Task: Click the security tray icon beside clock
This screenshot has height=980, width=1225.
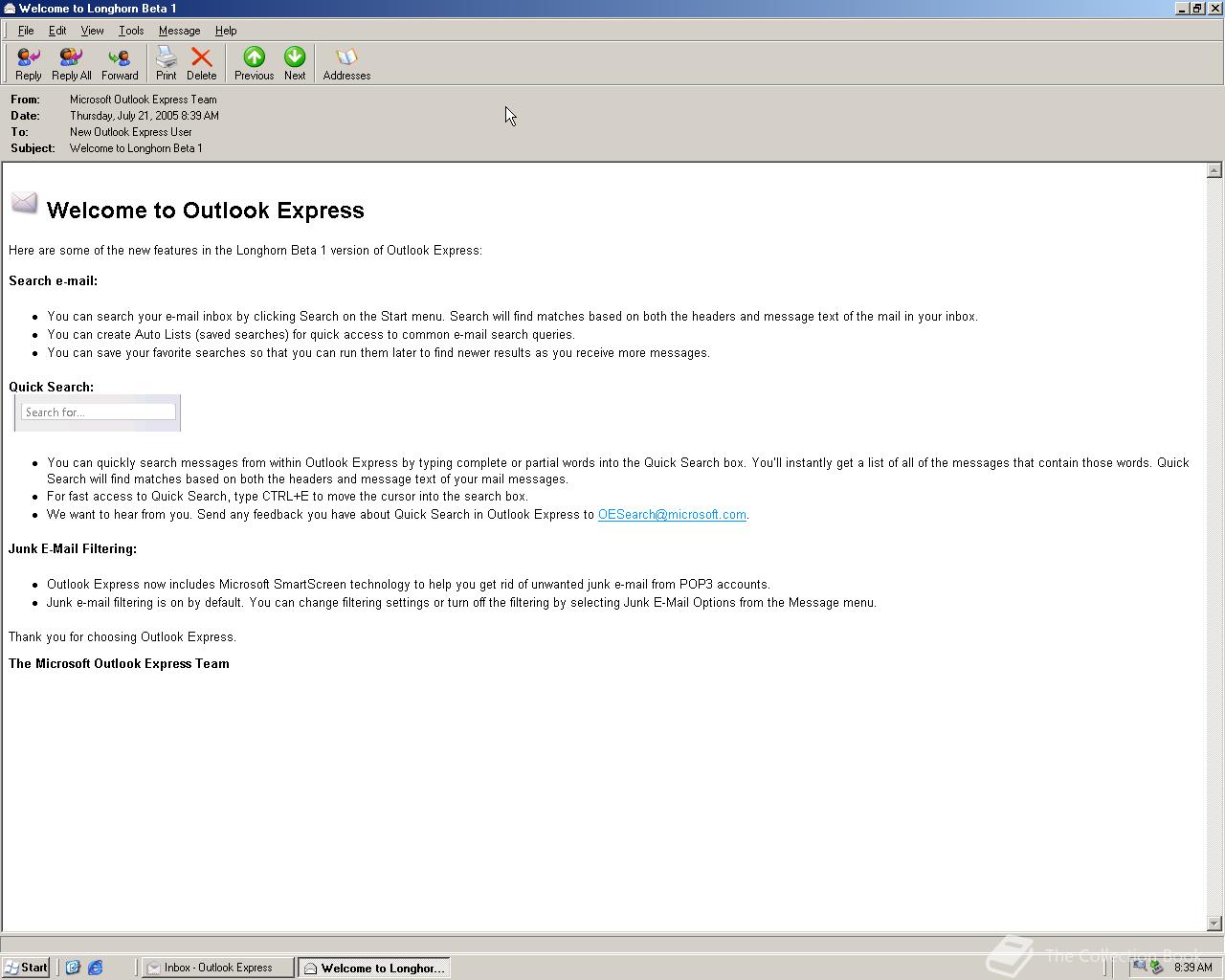Action: pyautogui.click(x=1157, y=967)
